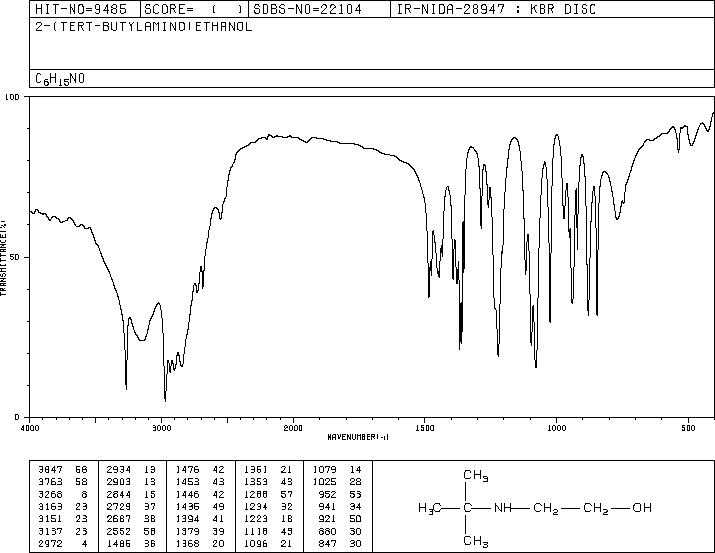The width and height of the screenshot is (715, 553).
Task: Click the SDBS-NO=22104 label
Action: click(x=307, y=10)
